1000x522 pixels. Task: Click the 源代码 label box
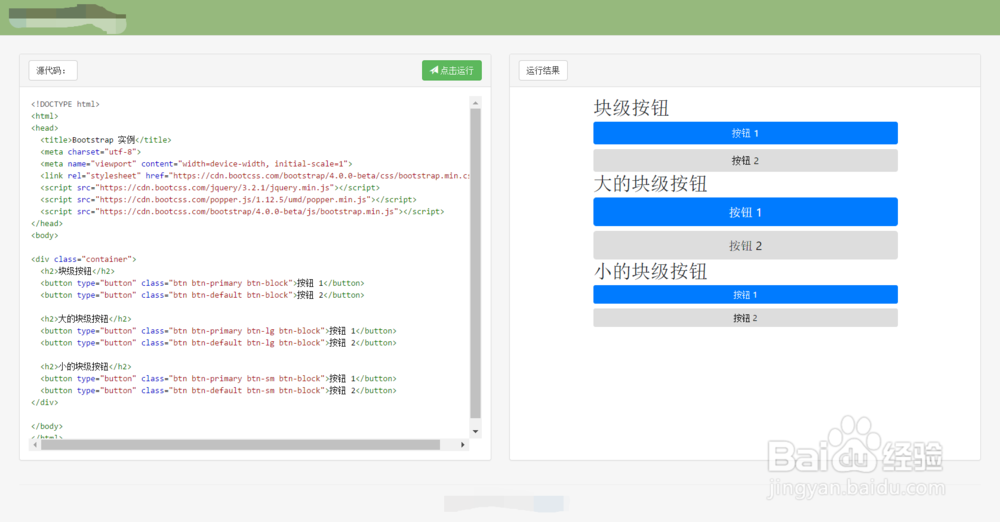pos(53,70)
